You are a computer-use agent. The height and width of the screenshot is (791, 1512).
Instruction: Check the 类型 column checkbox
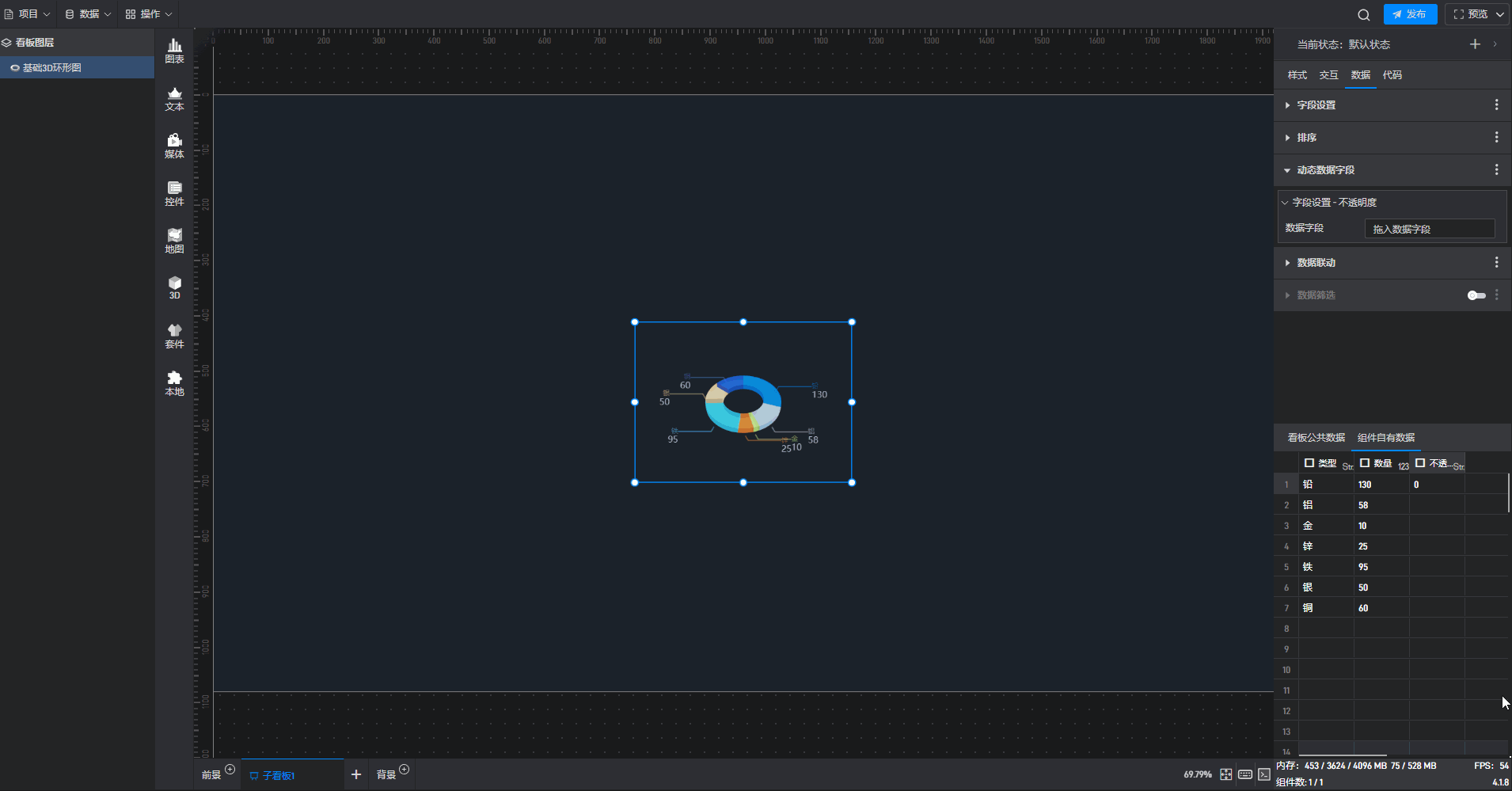click(1309, 463)
